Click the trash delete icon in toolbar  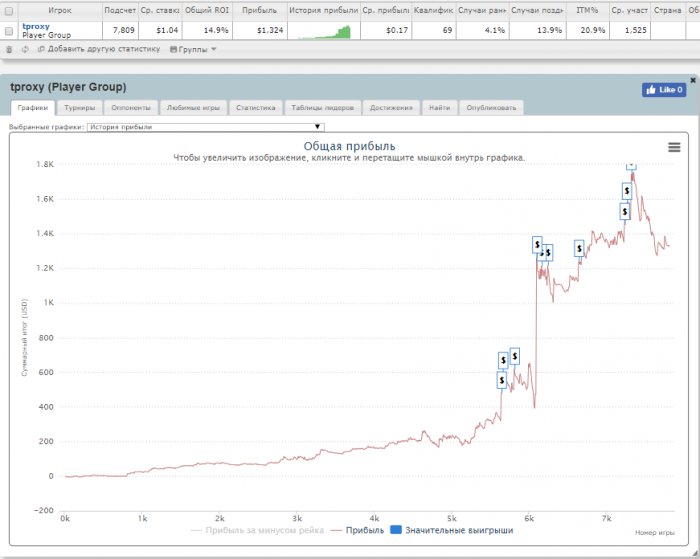(9, 50)
